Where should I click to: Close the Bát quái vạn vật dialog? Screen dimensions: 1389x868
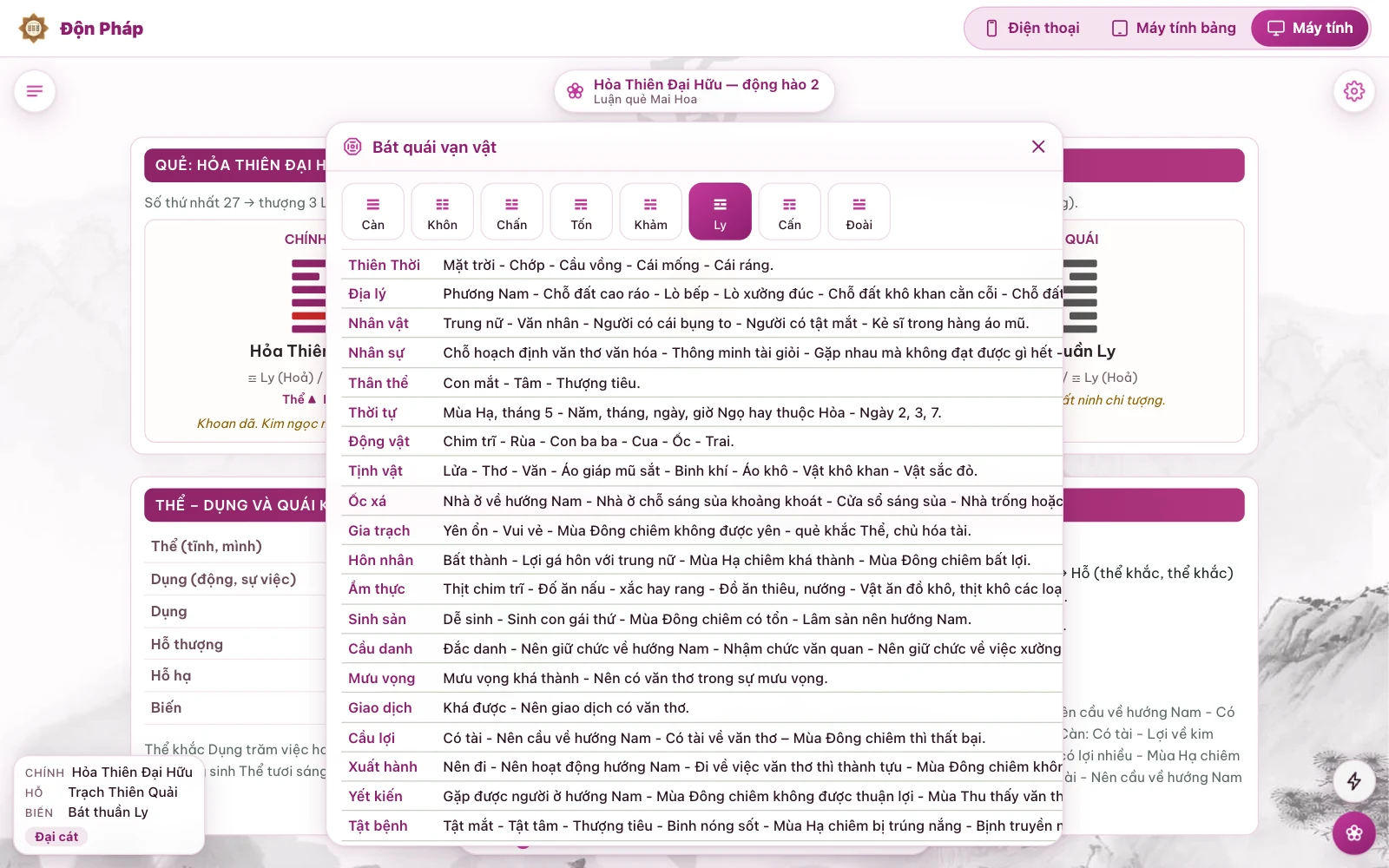click(x=1038, y=147)
